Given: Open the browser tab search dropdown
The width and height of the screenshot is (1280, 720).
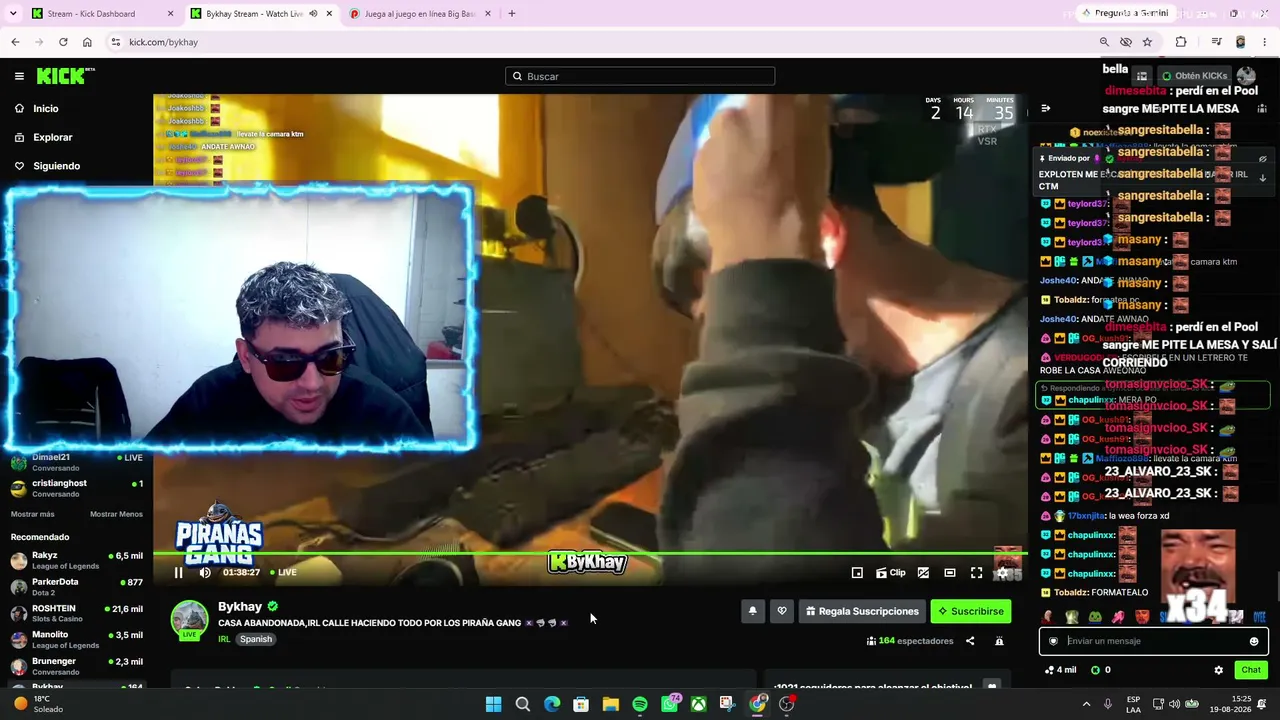Looking at the screenshot, I should click(x=13, y=14).
